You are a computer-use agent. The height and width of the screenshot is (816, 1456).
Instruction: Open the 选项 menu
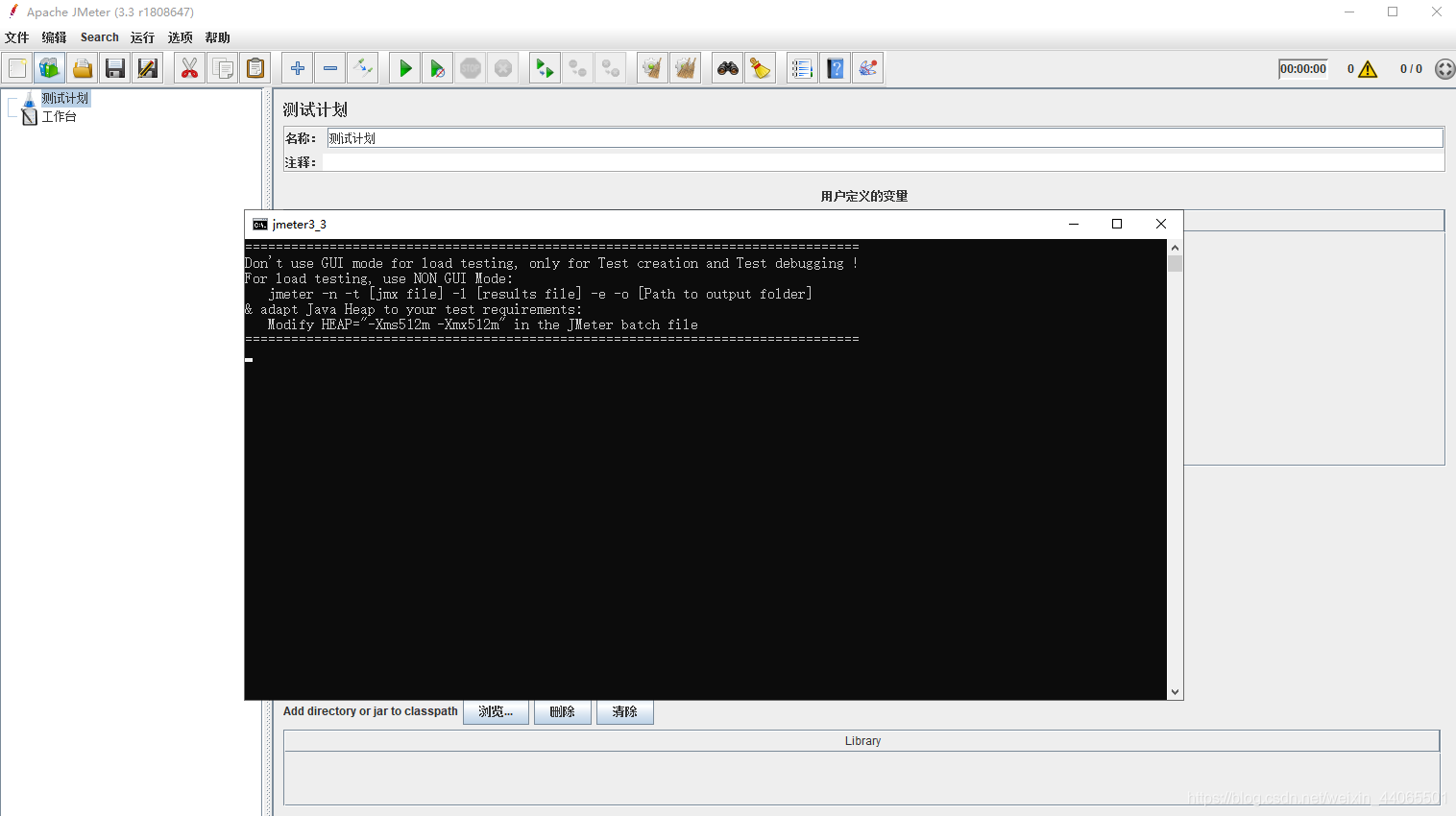coord(180,37)
